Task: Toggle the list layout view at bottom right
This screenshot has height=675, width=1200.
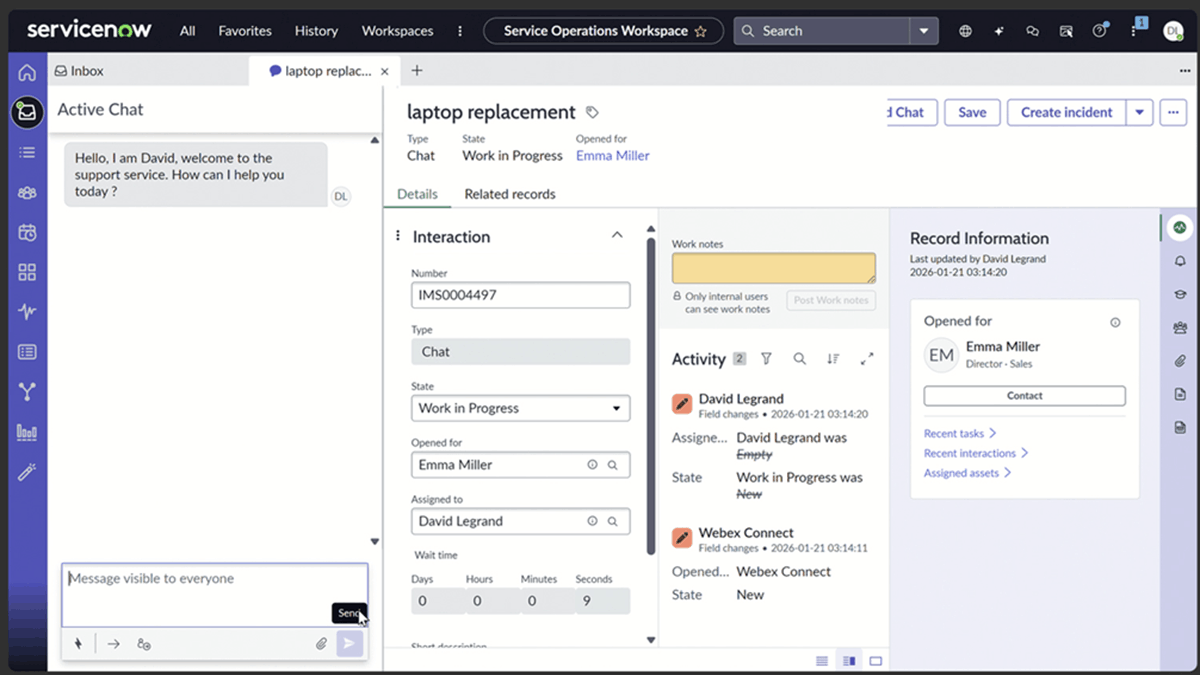Action: click(x=821, y=660)
